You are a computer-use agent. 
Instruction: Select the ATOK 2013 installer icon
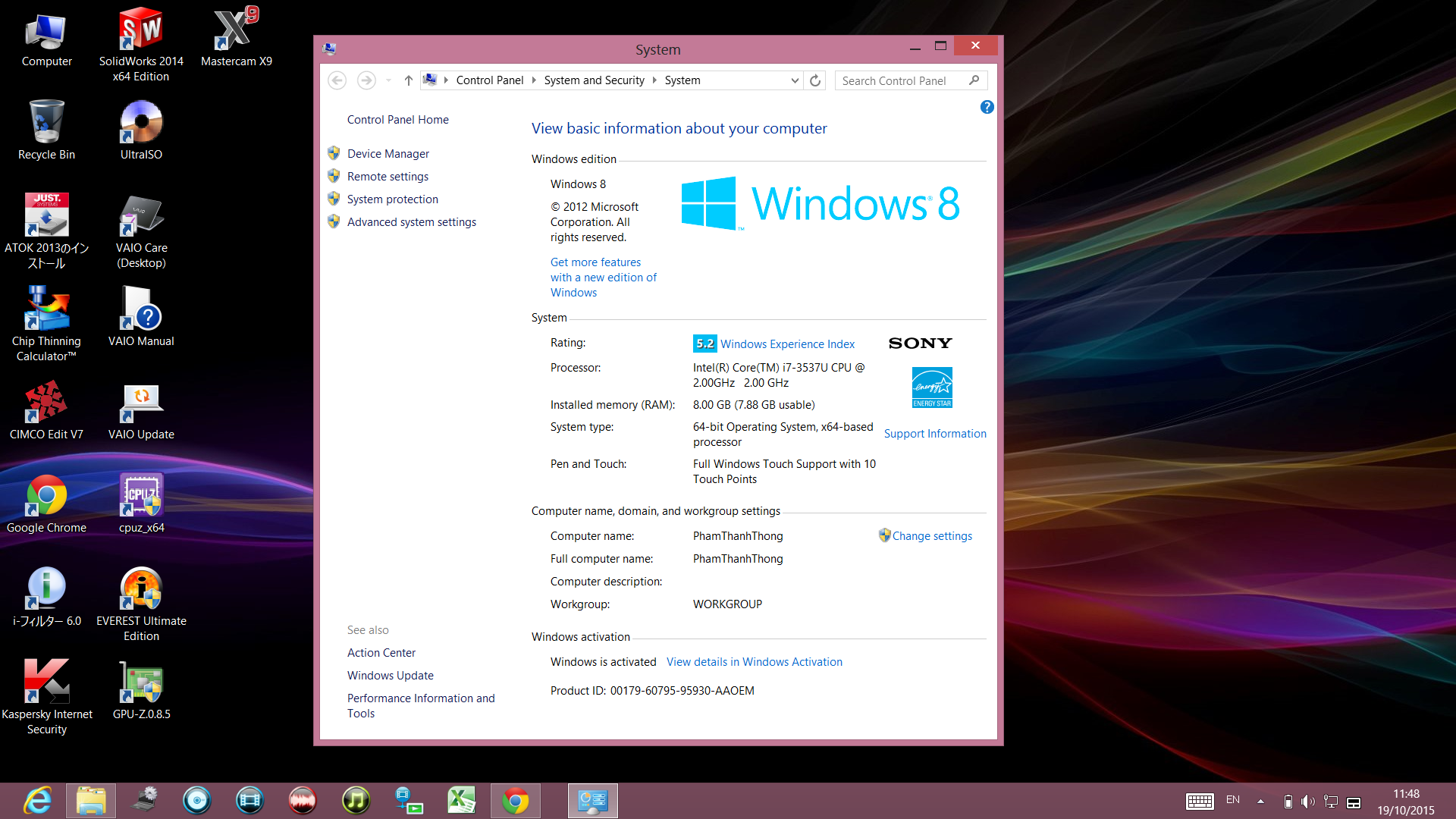[x=46, y=231]
